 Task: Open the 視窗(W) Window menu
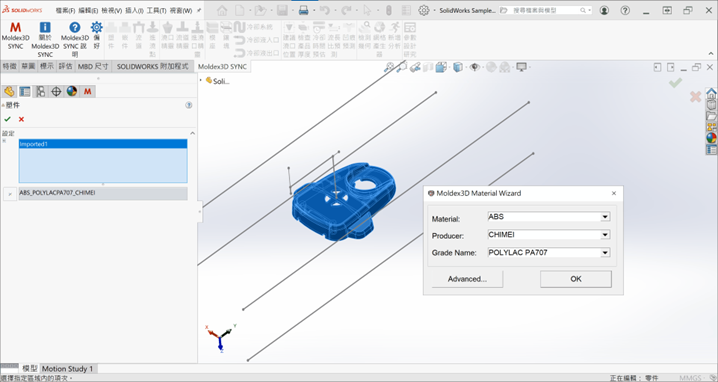click(x=181, y=10)
